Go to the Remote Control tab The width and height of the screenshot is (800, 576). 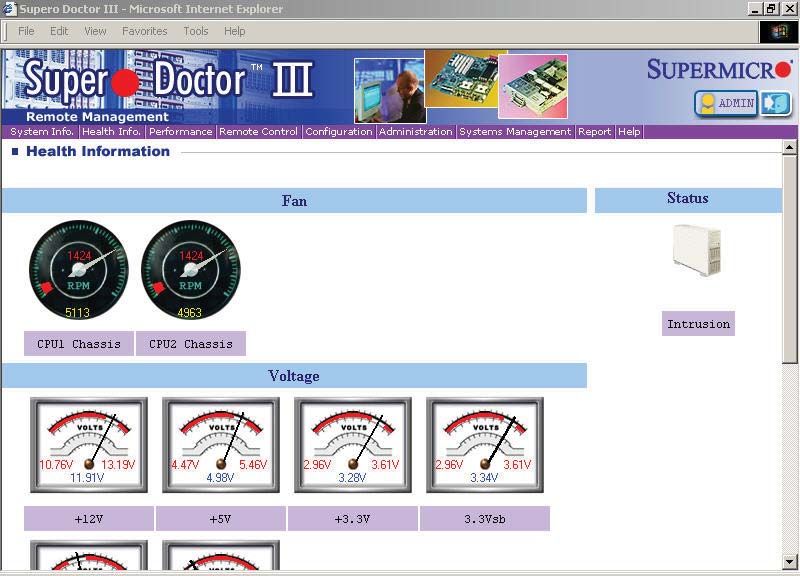tap(258, 132)
